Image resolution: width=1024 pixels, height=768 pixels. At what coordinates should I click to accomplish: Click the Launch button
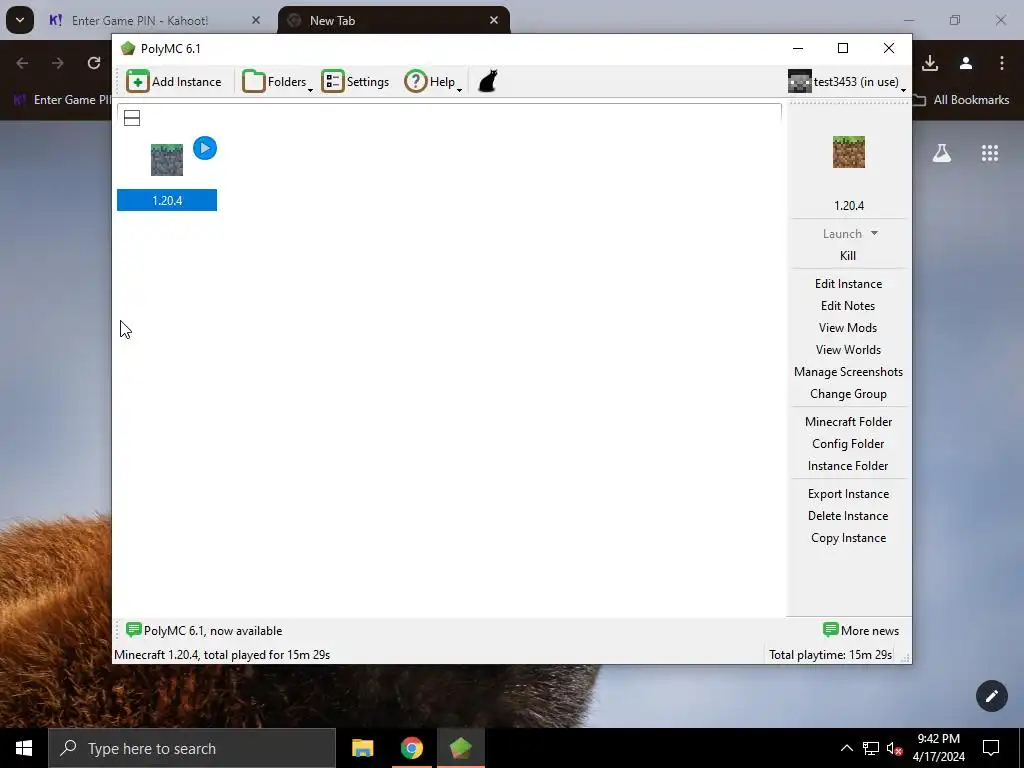tap(842, 234)
